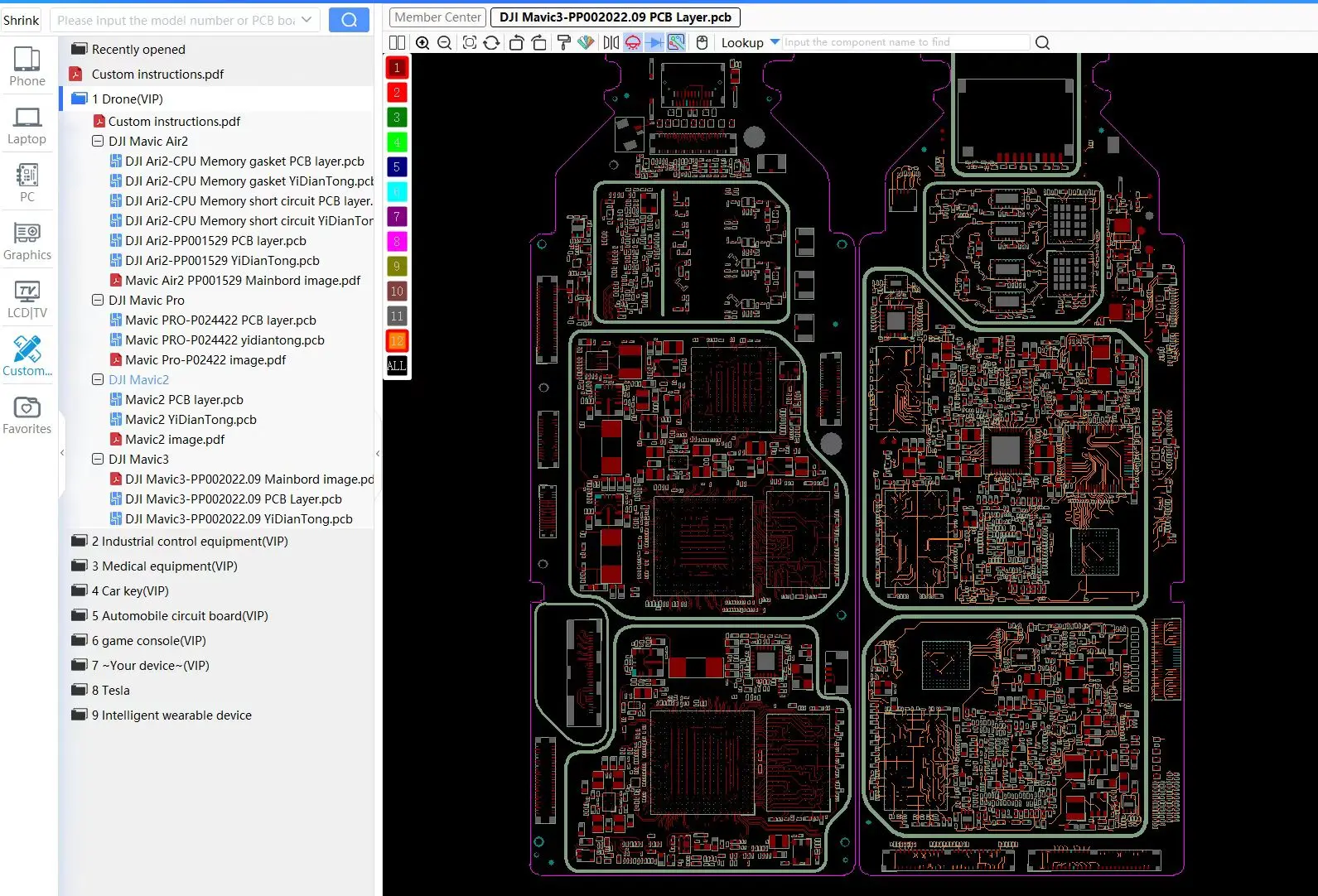
Task: Toggle layer 4 bright green
Action: [397, 142]
